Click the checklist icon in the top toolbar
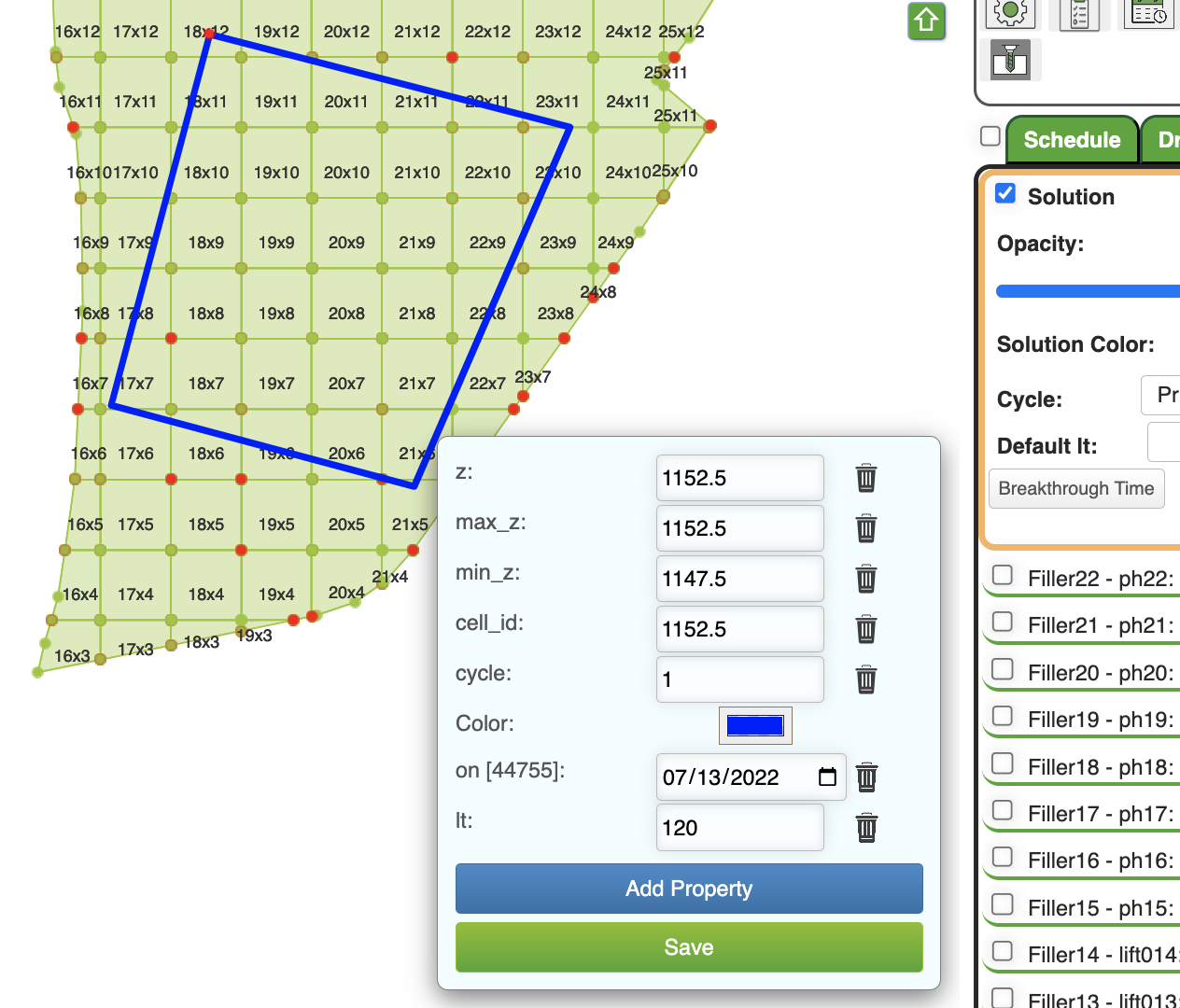 click(1079, 12)
